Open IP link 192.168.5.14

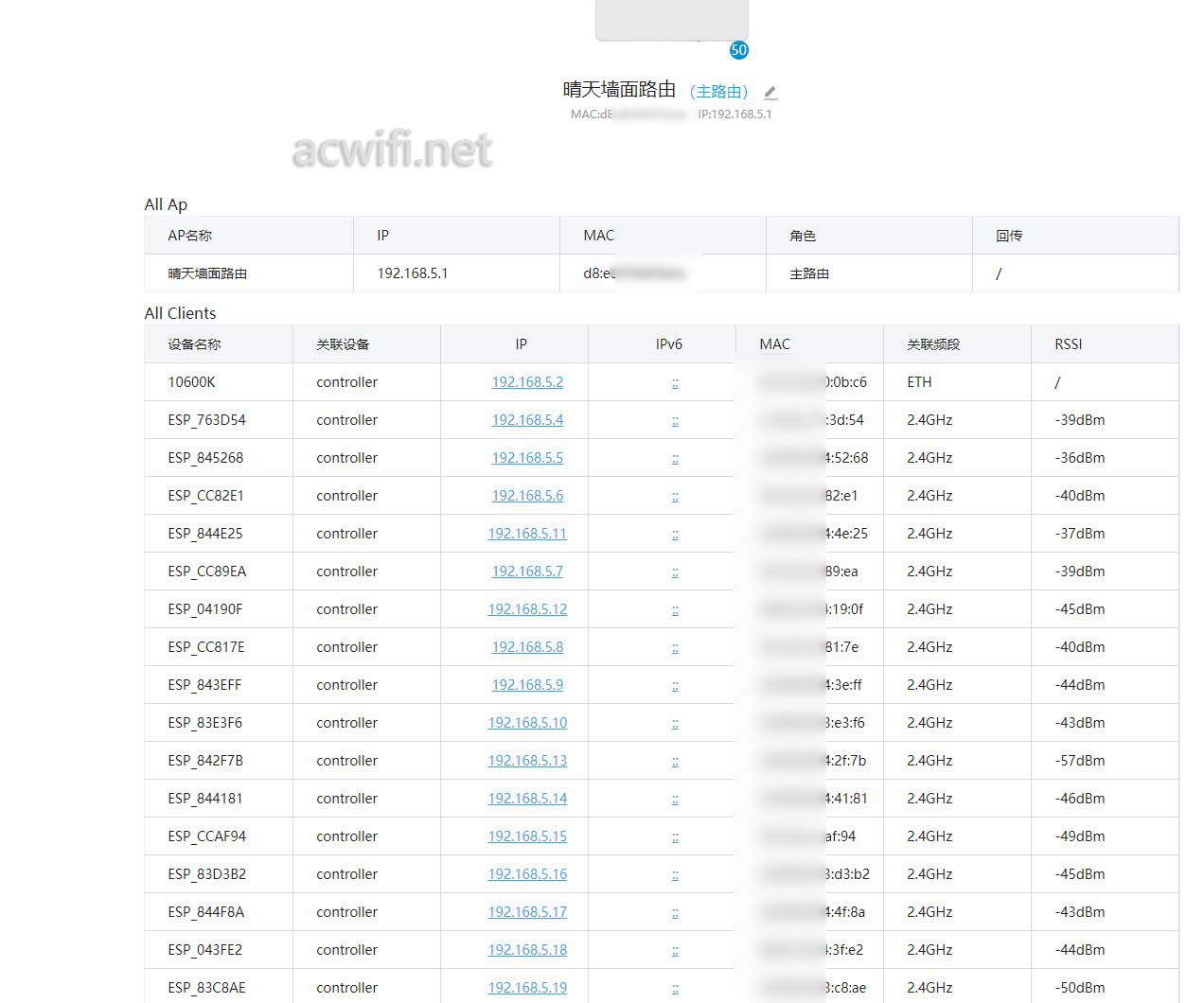(x=527, y=799)
